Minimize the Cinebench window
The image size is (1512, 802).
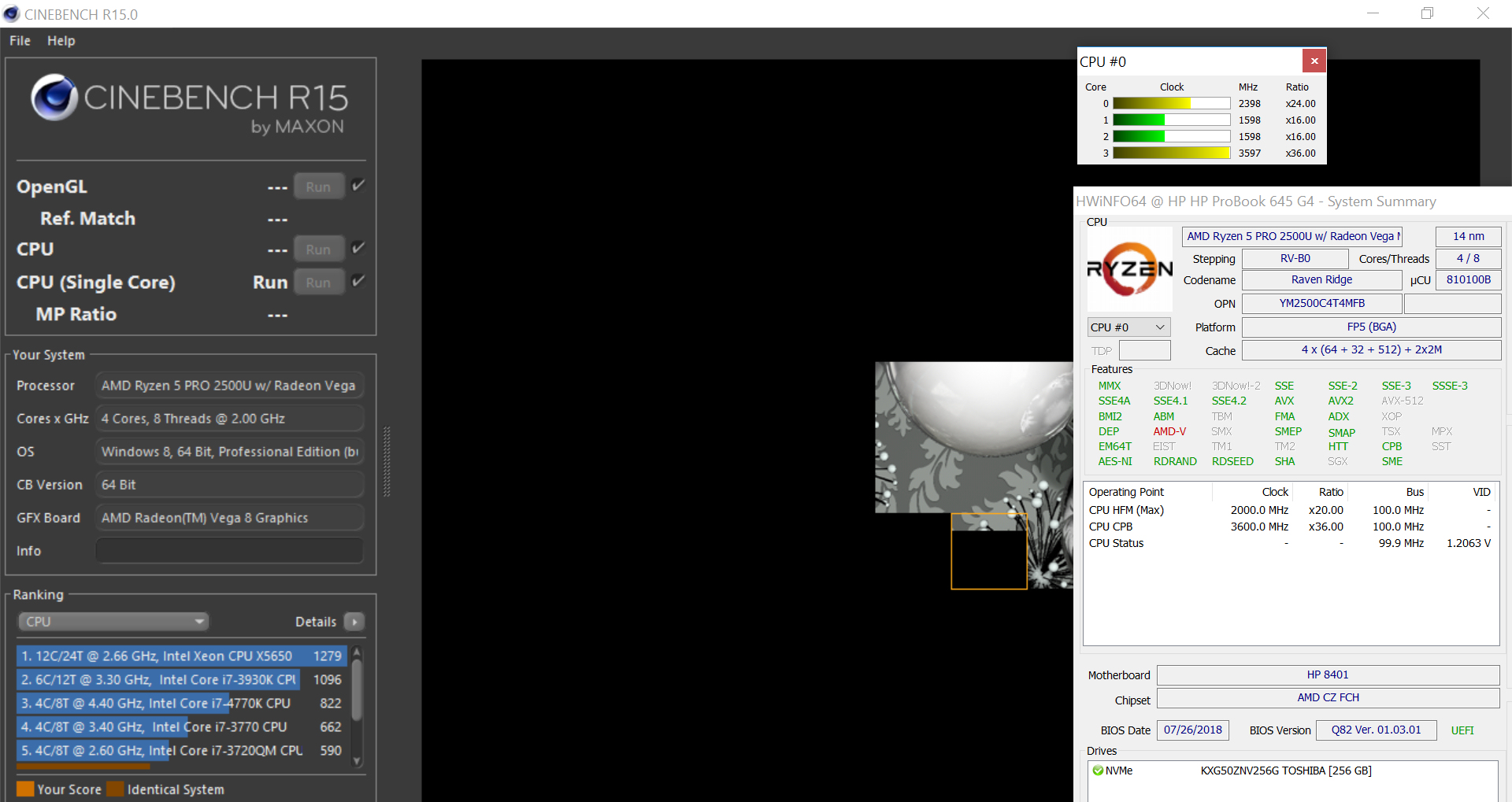(x=1373, y=13)
